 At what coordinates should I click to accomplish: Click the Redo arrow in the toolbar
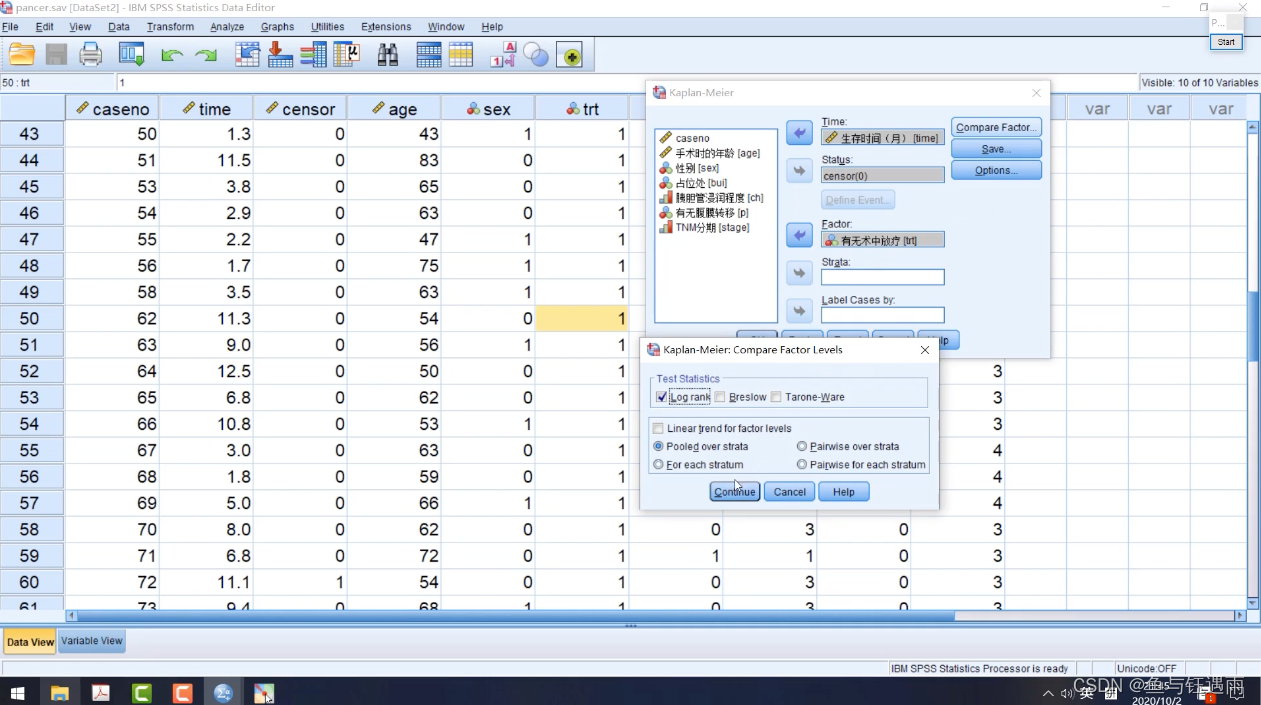(206, 56)
